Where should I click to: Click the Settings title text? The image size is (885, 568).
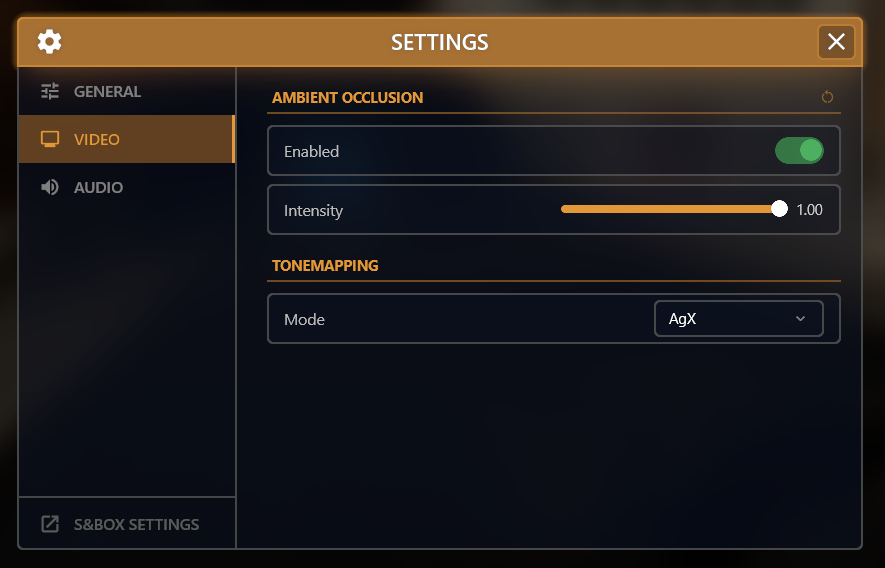click(440, 42)
